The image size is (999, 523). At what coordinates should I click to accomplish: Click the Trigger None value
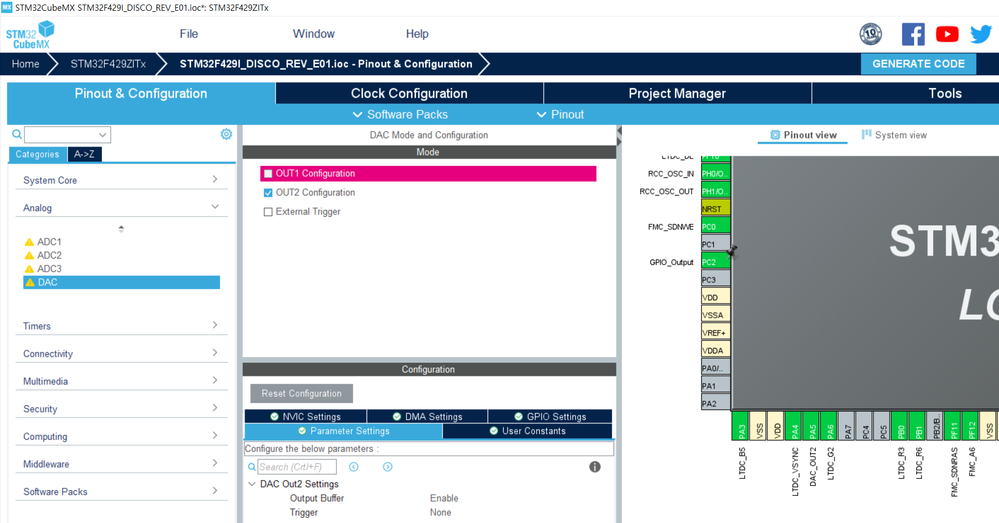(x=440, y=512)
